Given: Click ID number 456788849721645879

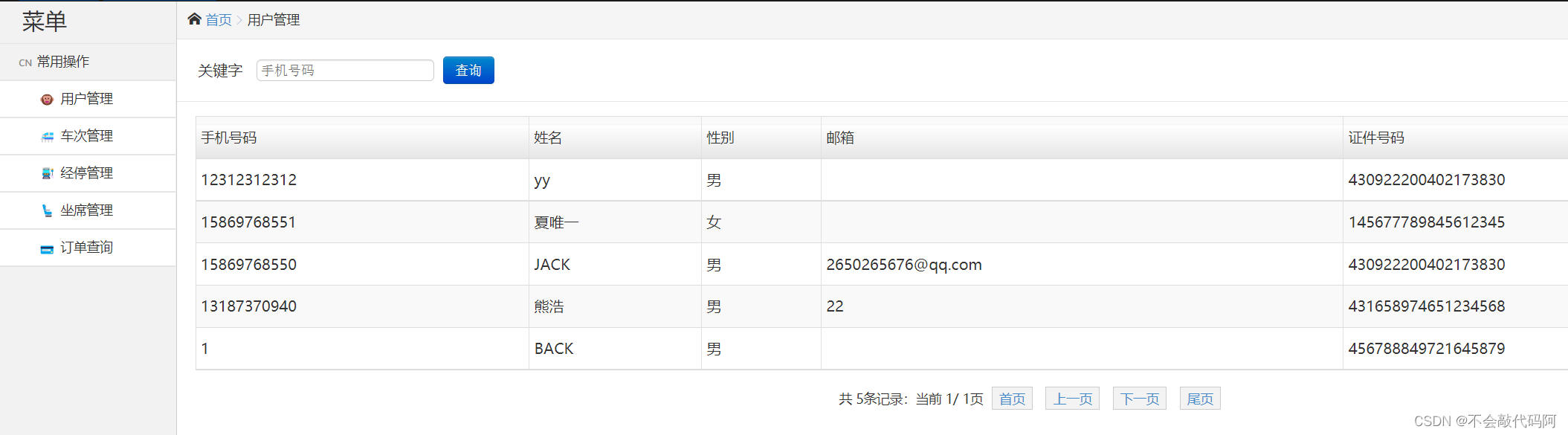Looking at the screenshot, I should 1426,349.
